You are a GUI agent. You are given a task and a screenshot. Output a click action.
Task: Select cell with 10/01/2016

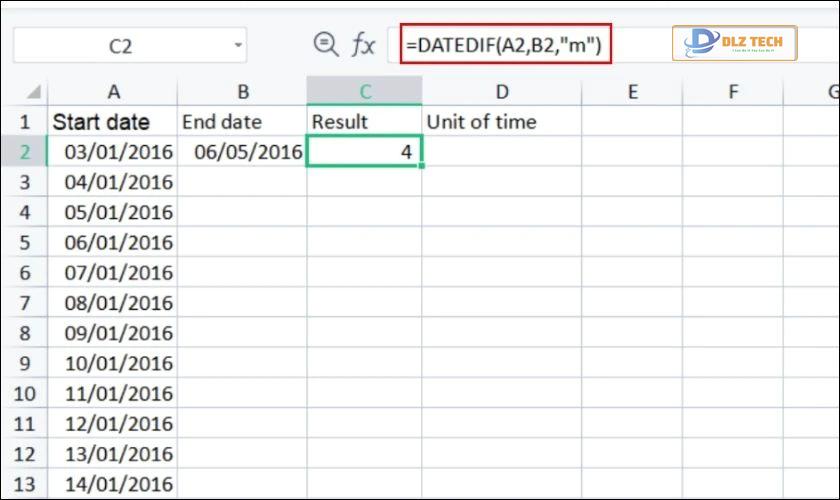pos(113,363)
